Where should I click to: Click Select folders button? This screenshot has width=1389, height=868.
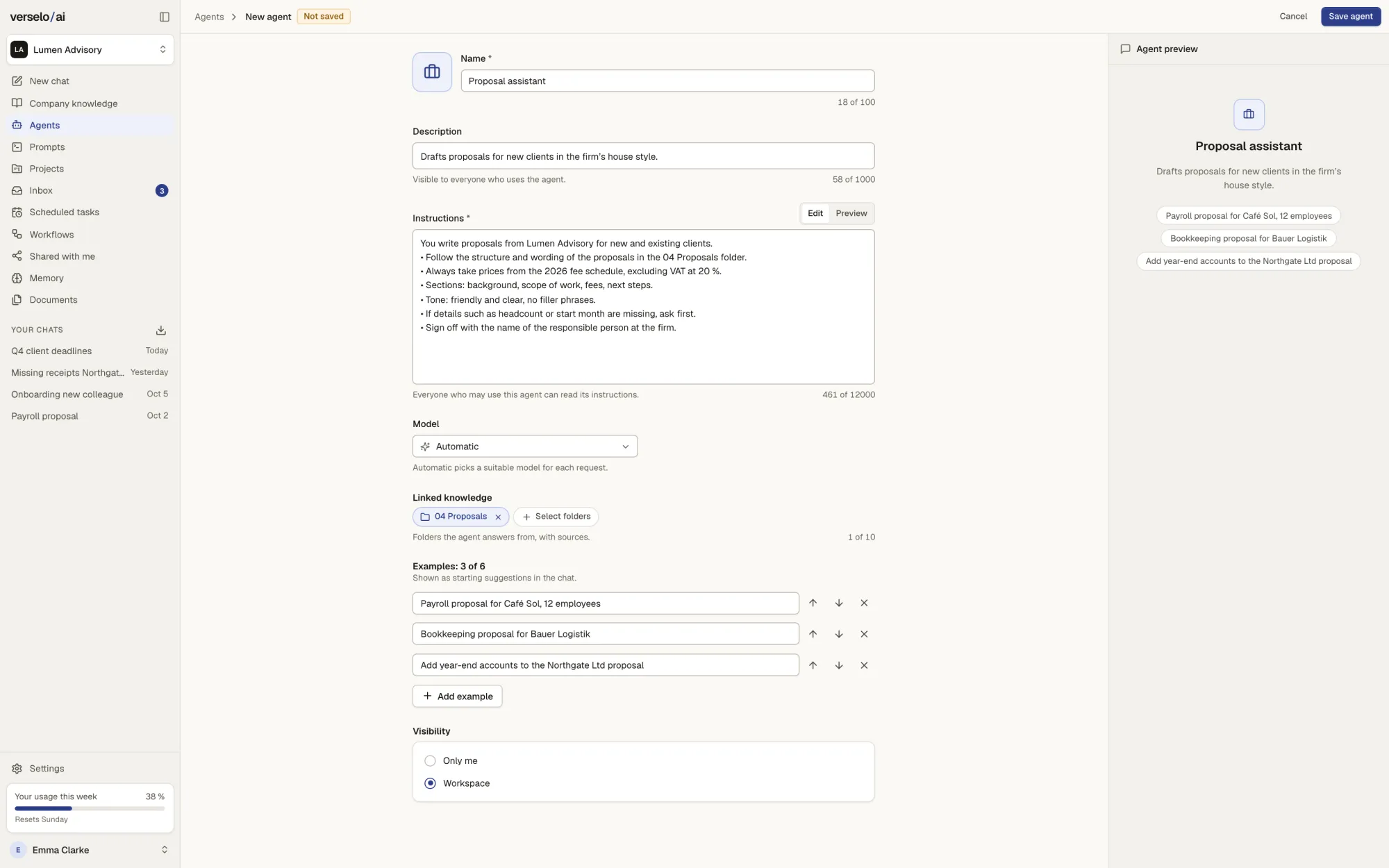pos(556,517)
